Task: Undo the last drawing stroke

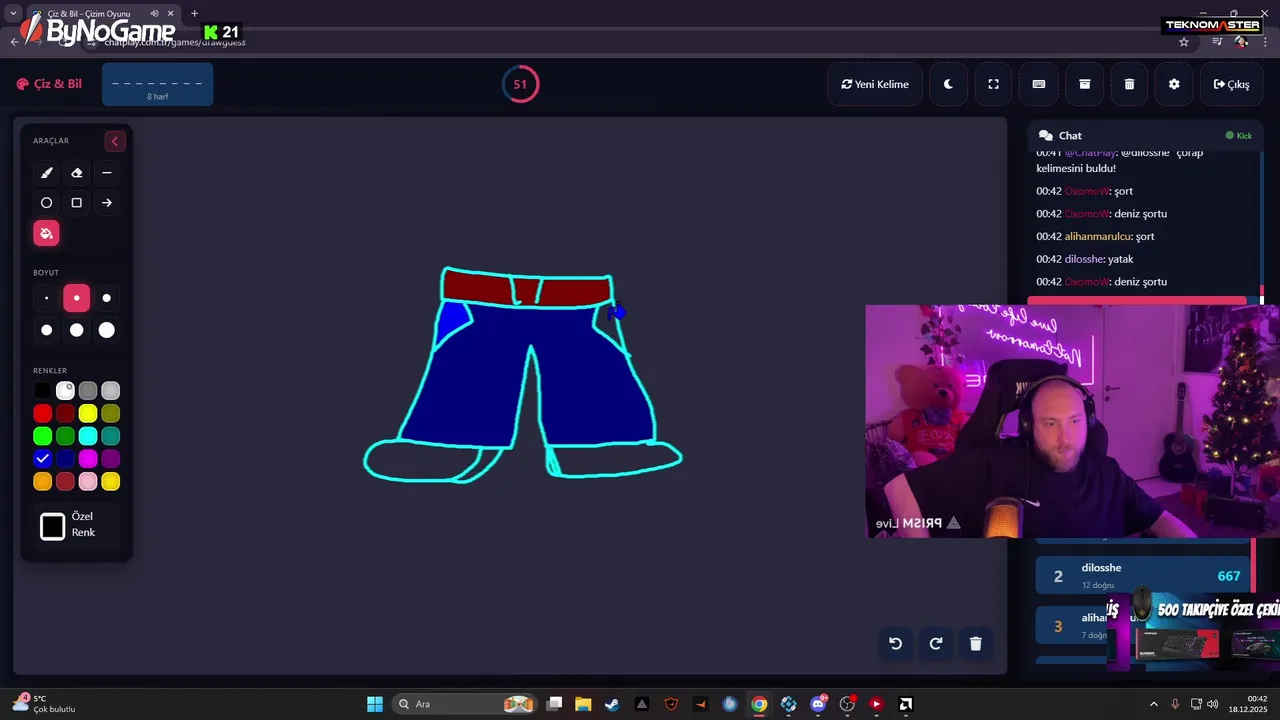Action: (x=896, y=643)
